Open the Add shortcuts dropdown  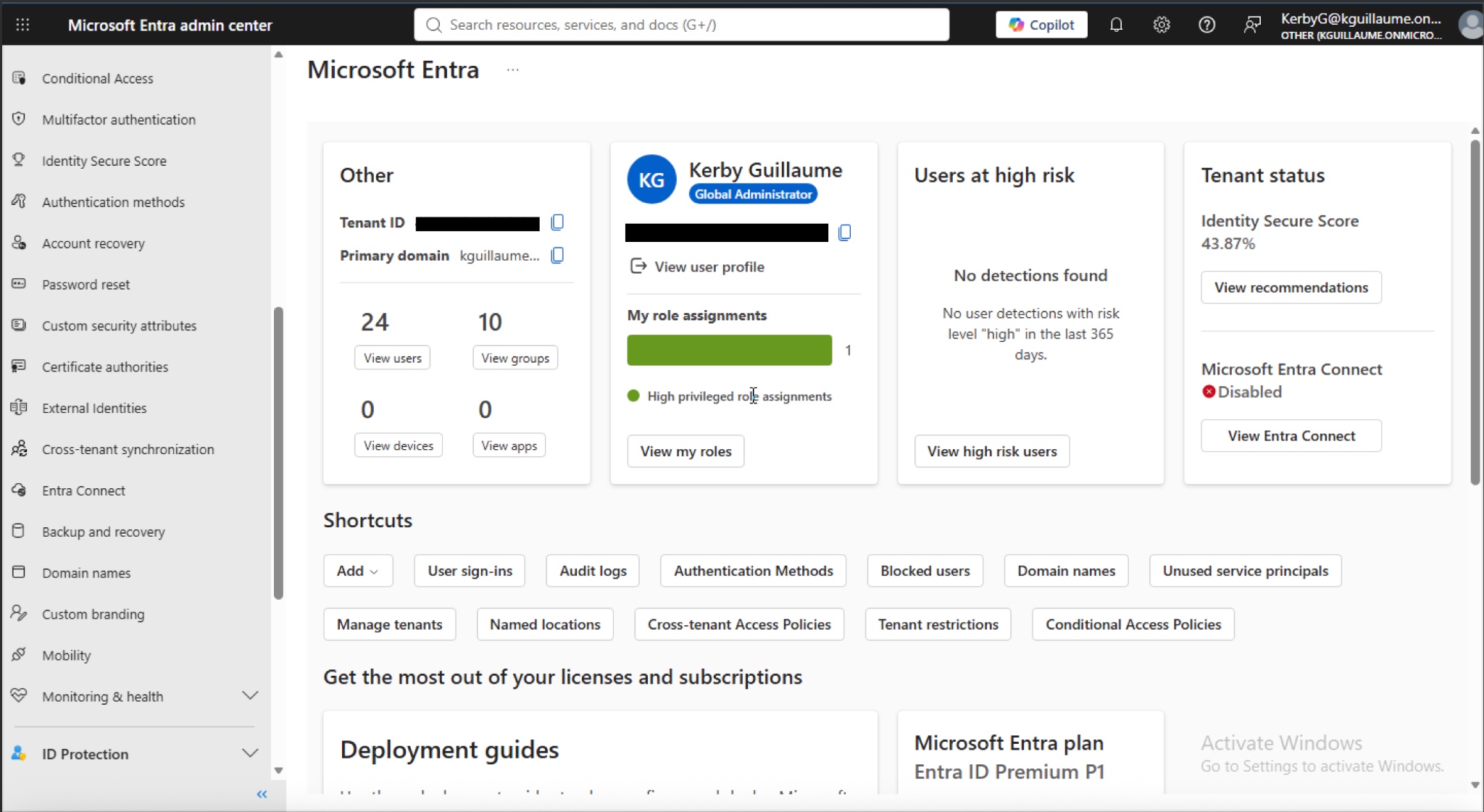click(358, 571)
